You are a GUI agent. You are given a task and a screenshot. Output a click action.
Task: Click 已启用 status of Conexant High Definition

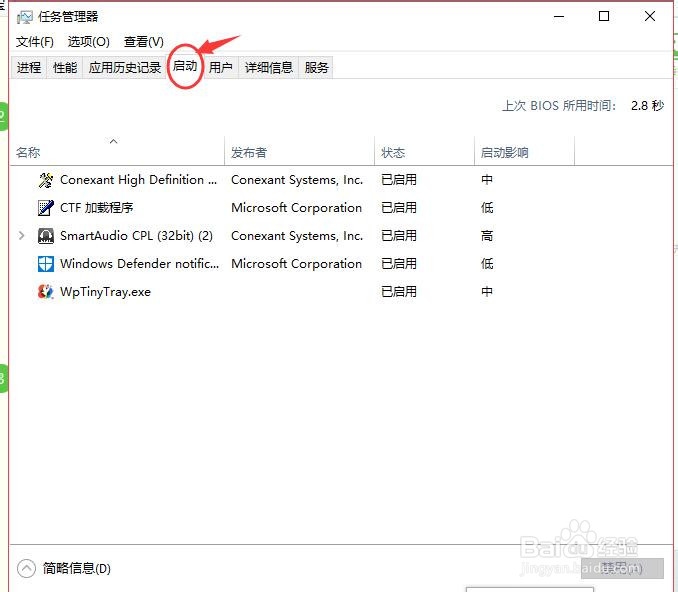pyautogui.click(x=399, y=180)
